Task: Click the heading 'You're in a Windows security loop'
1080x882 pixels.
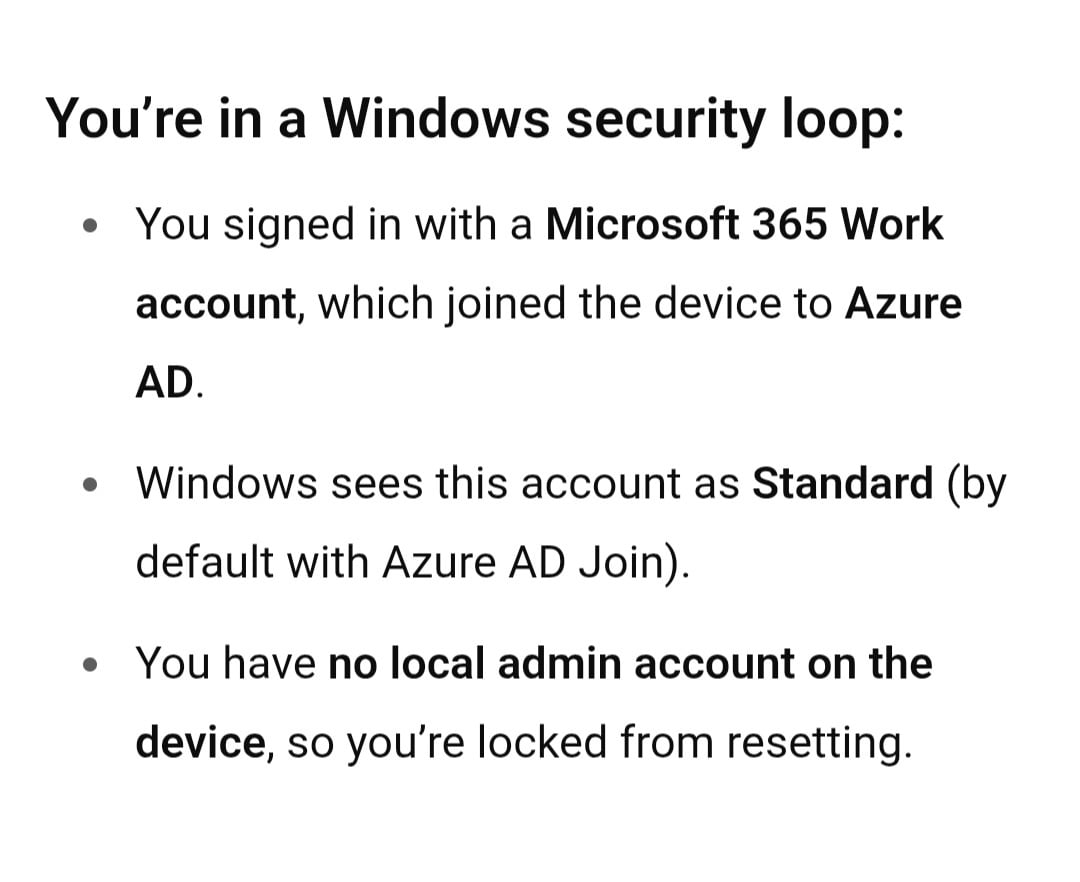Action: coord(475,118)
